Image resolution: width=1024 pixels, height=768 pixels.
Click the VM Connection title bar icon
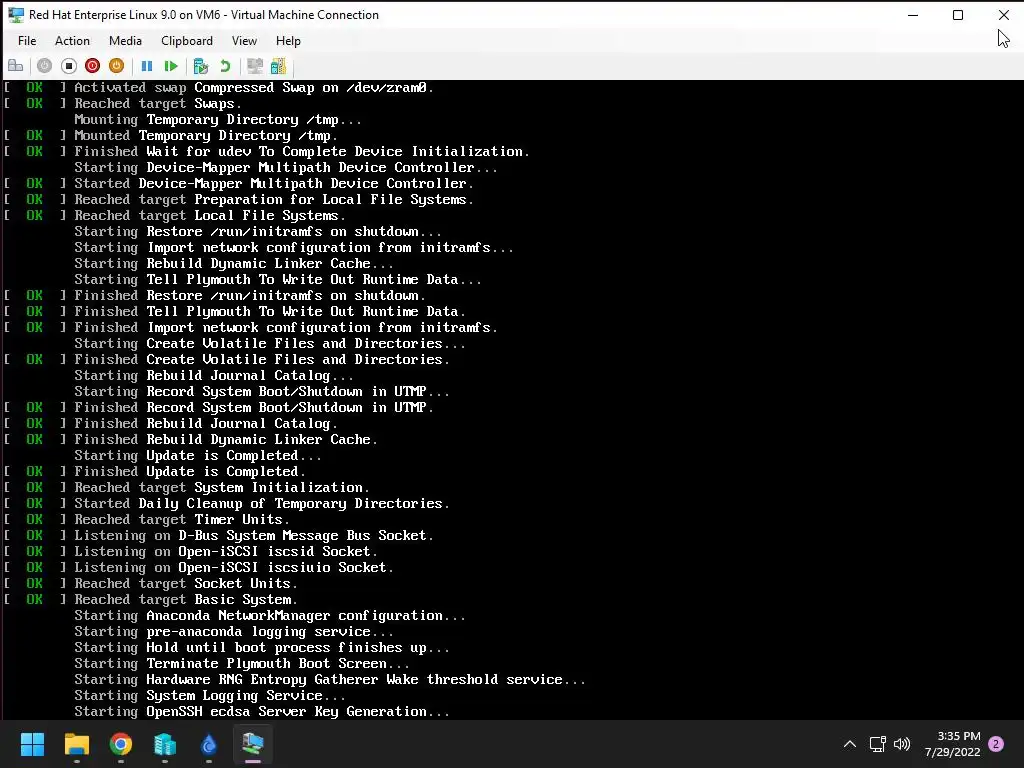pos(16,14)
